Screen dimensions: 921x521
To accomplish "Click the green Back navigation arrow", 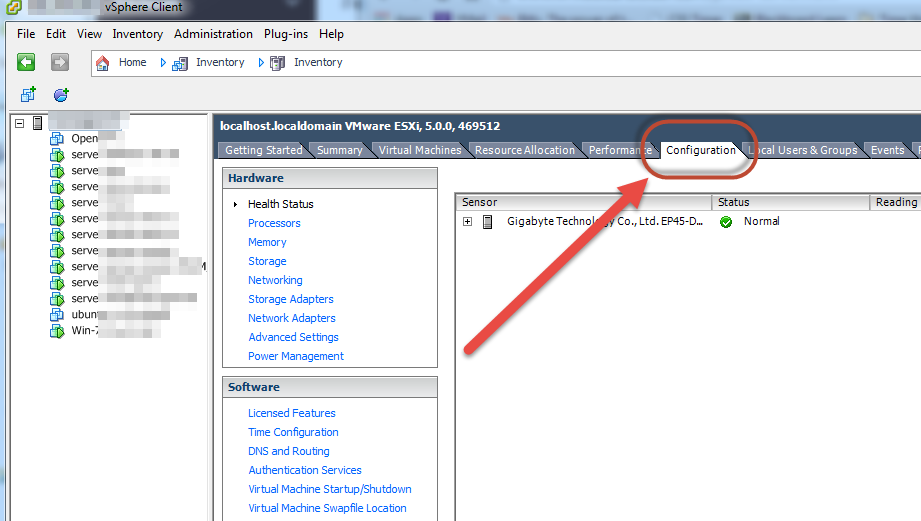I will click(26, 62).
